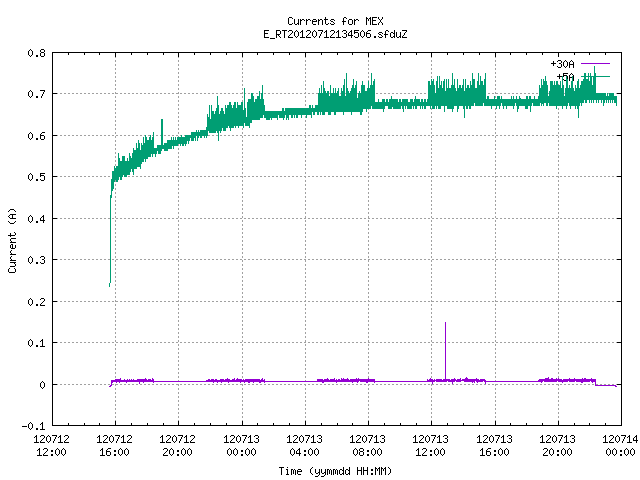The height and width of the screenshot is (480, 640).
Task: Click the -0.1 y-axis tick label
Action: pos(33,426)
